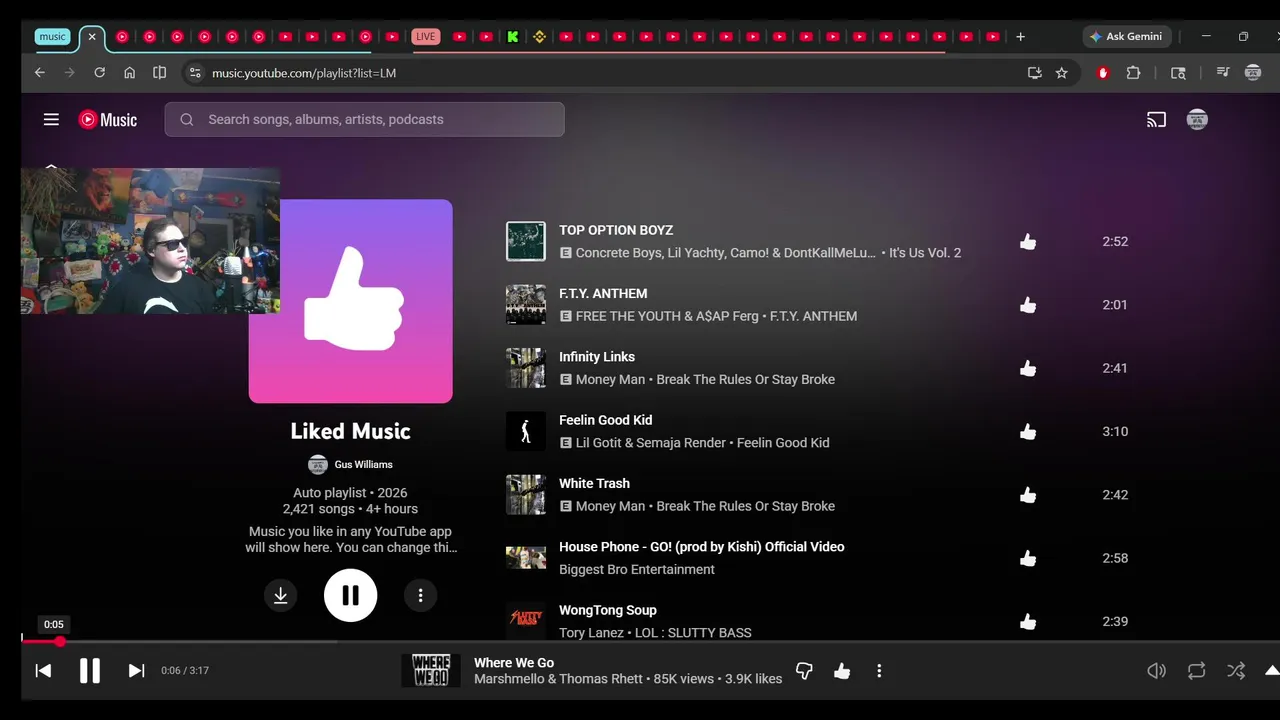Click the red progress scrubber handle
Viewport: 1280px width, 720px height.
pos(60,642)
